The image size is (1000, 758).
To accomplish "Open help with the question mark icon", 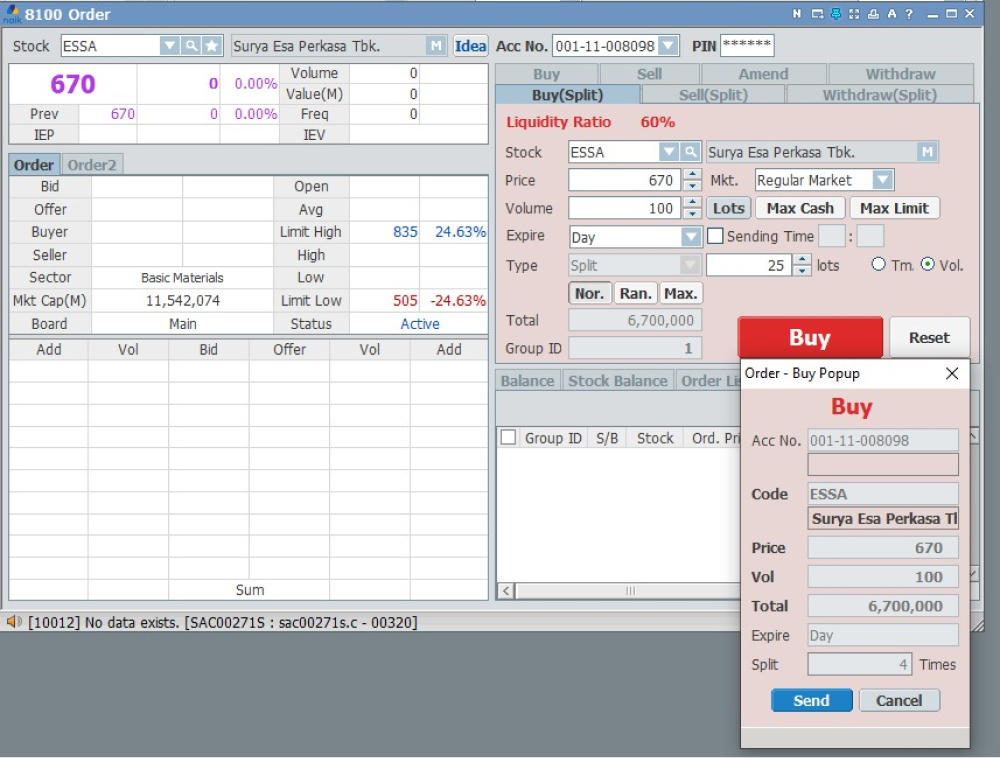I will pyautogui.click(x=909, y=14).
